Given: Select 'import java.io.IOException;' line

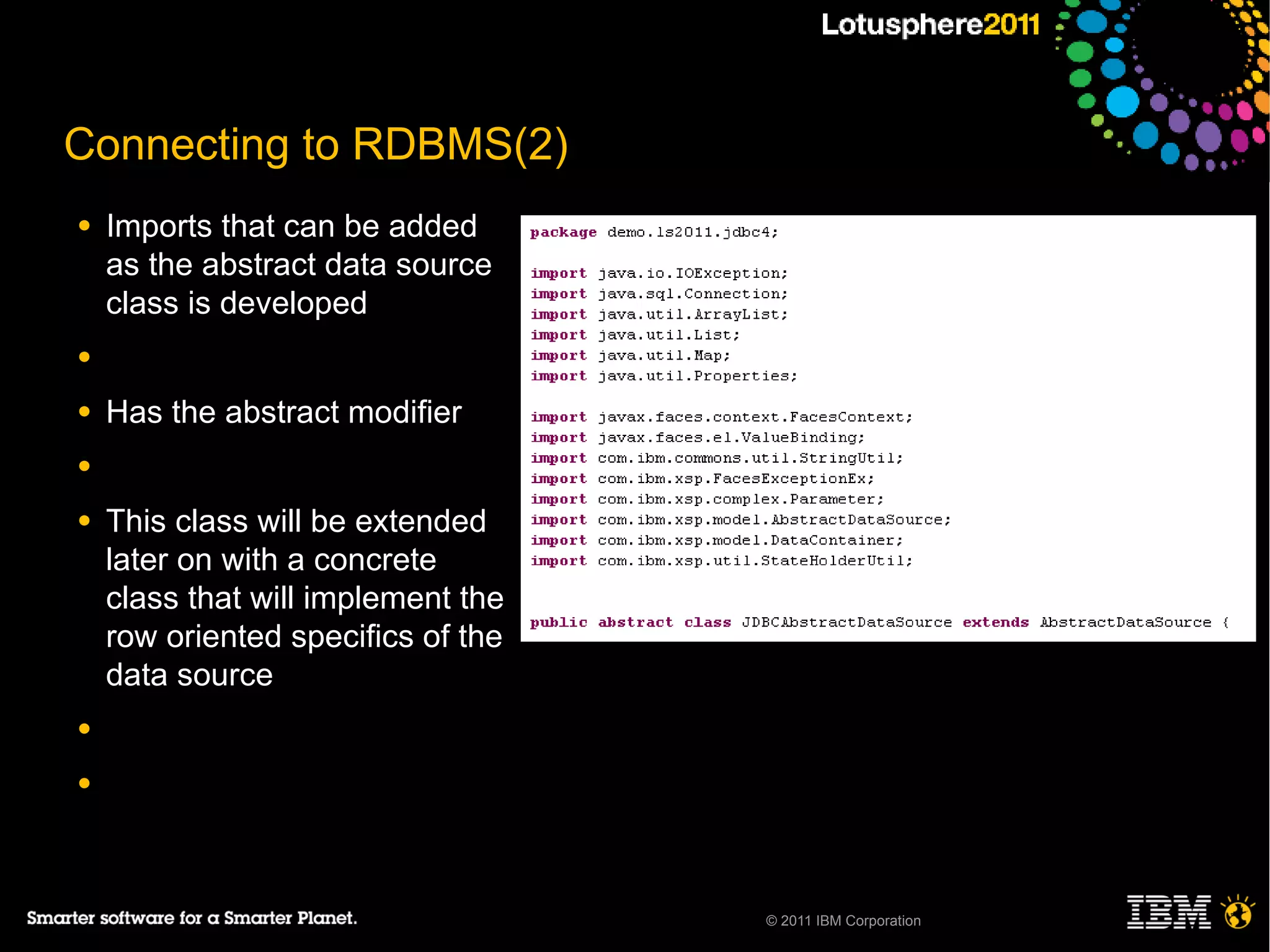Looking at the screenshot, I should point(659,274).
